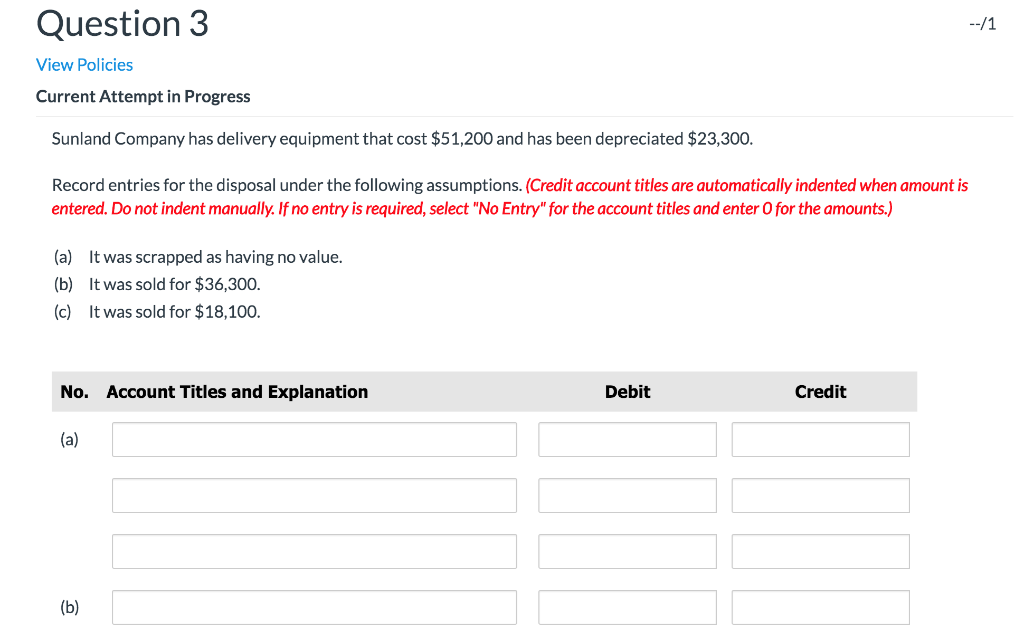Click the Debit field for entry (b)
This screenshot has width=1024, height=629.
pos(627,607)
